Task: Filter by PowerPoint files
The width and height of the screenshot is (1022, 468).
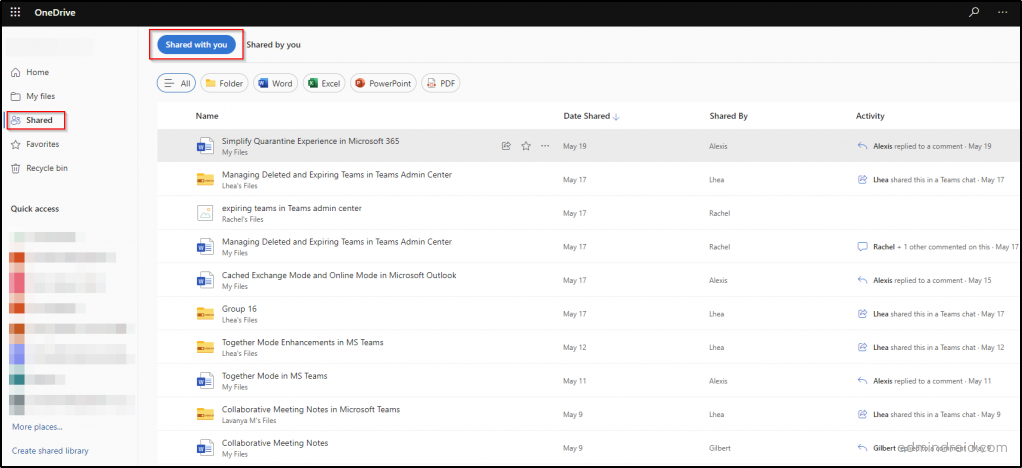Action: (x=383, y=83)
